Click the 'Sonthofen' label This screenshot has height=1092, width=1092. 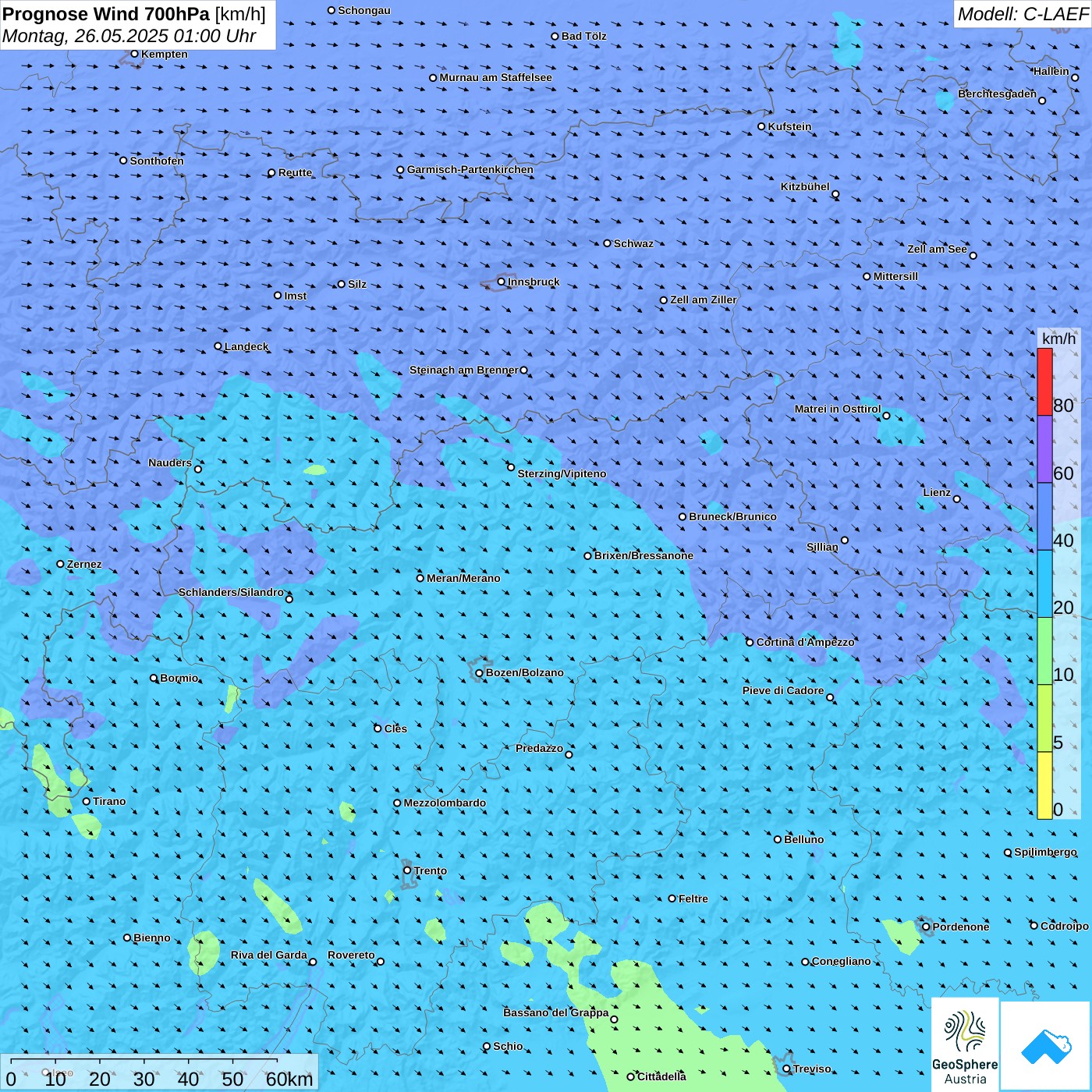(x=157, y=161)
